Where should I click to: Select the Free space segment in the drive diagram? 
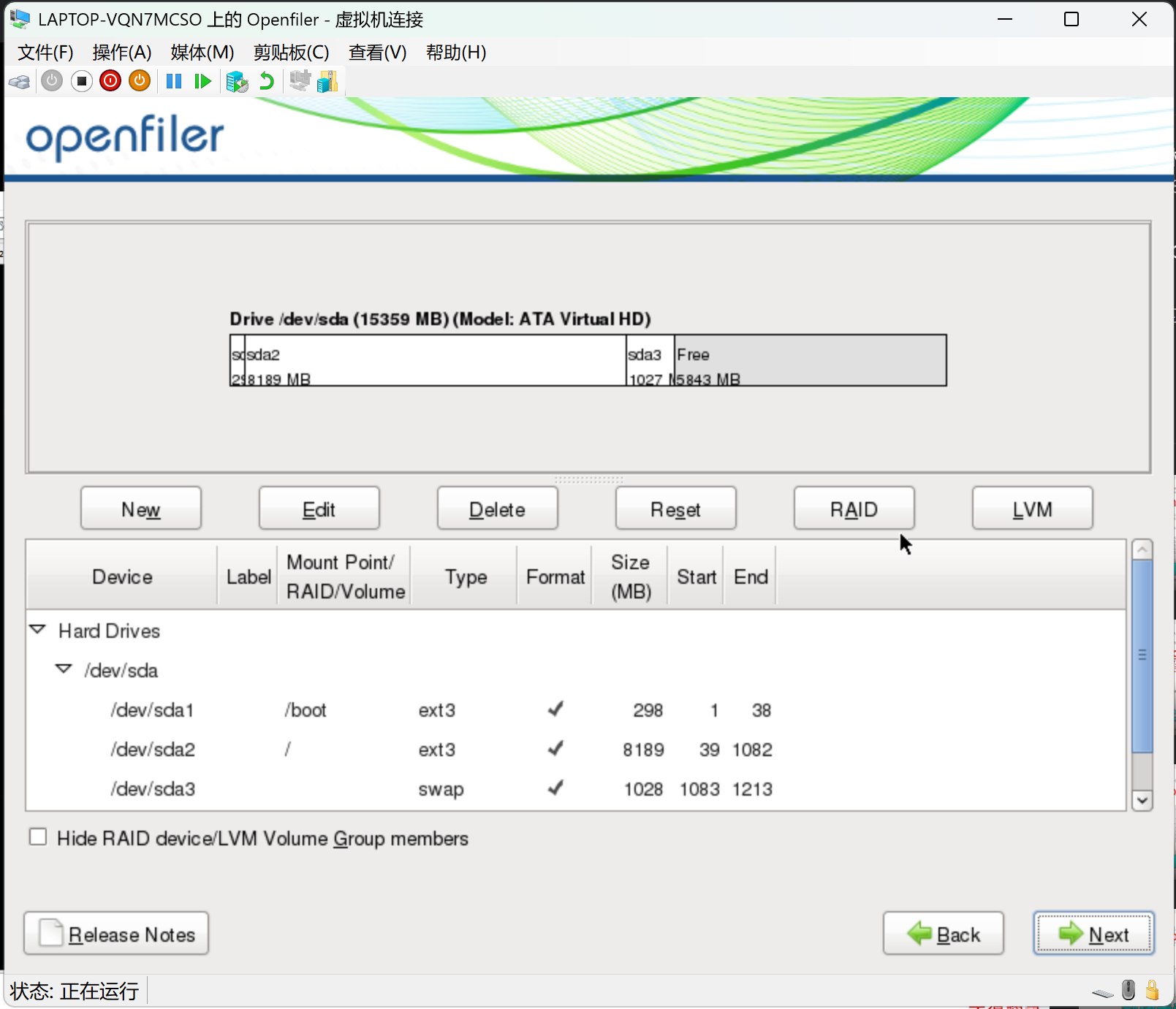(x=811, y=360)
